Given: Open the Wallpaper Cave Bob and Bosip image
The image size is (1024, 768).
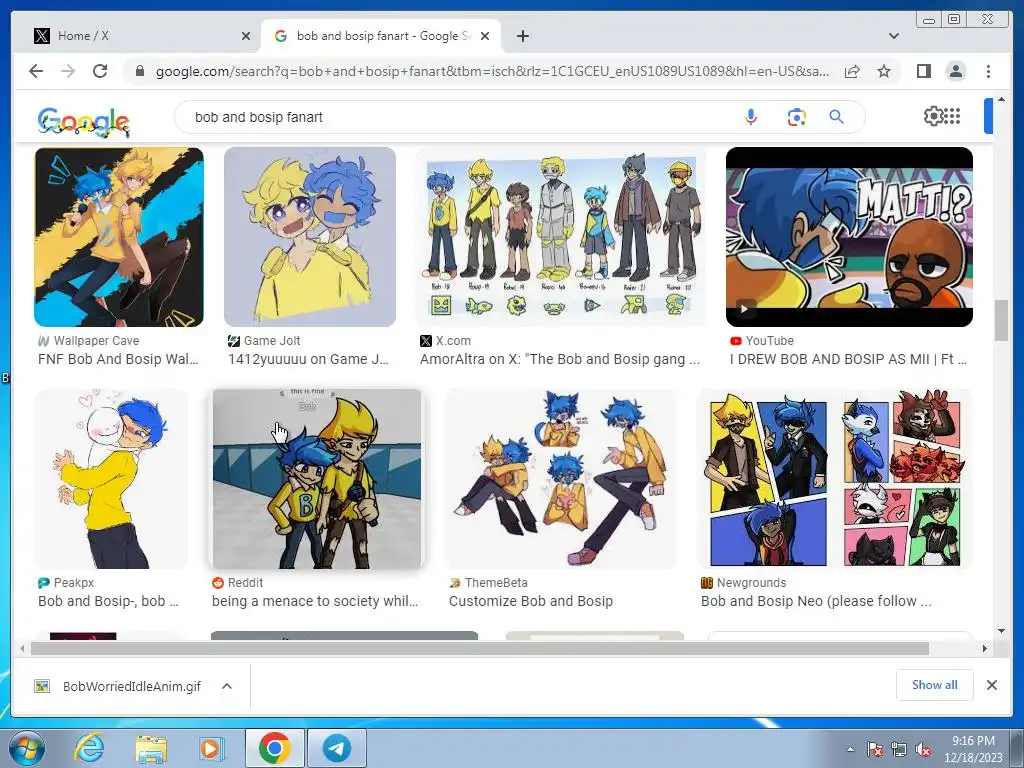Looking at the screenshot, I should [x=119, y=236].
